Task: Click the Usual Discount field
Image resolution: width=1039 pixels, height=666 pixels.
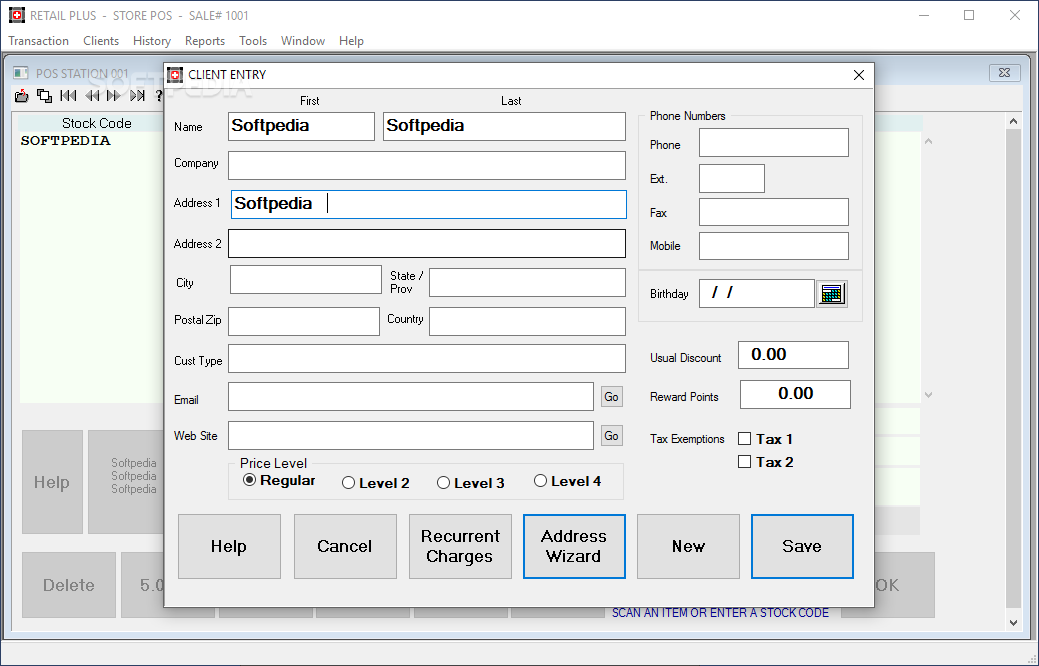Action: pyautogui.click(x=793, y=355)
